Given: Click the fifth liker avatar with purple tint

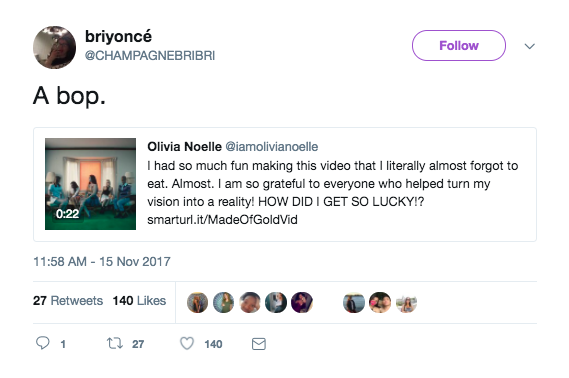Looking at the screenshot, I should click(302, 302).
